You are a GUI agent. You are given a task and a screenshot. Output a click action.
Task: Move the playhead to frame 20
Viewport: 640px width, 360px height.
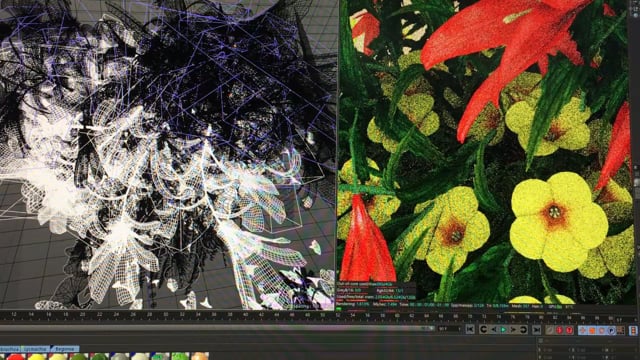pyautogui.click(x=82, y=315)
